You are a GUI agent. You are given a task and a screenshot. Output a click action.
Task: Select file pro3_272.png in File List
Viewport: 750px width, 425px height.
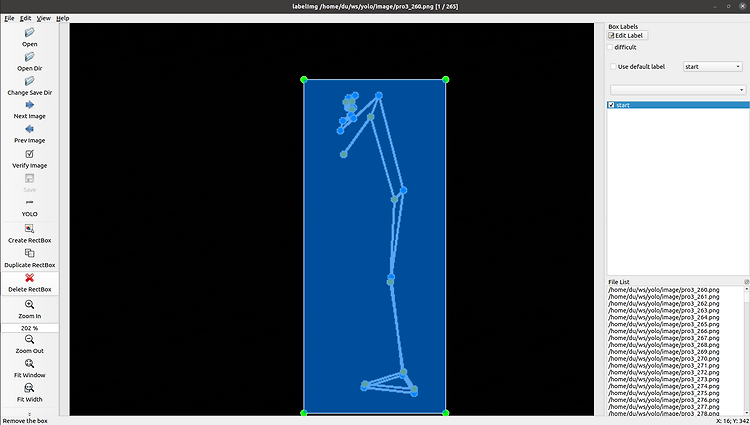663,372
